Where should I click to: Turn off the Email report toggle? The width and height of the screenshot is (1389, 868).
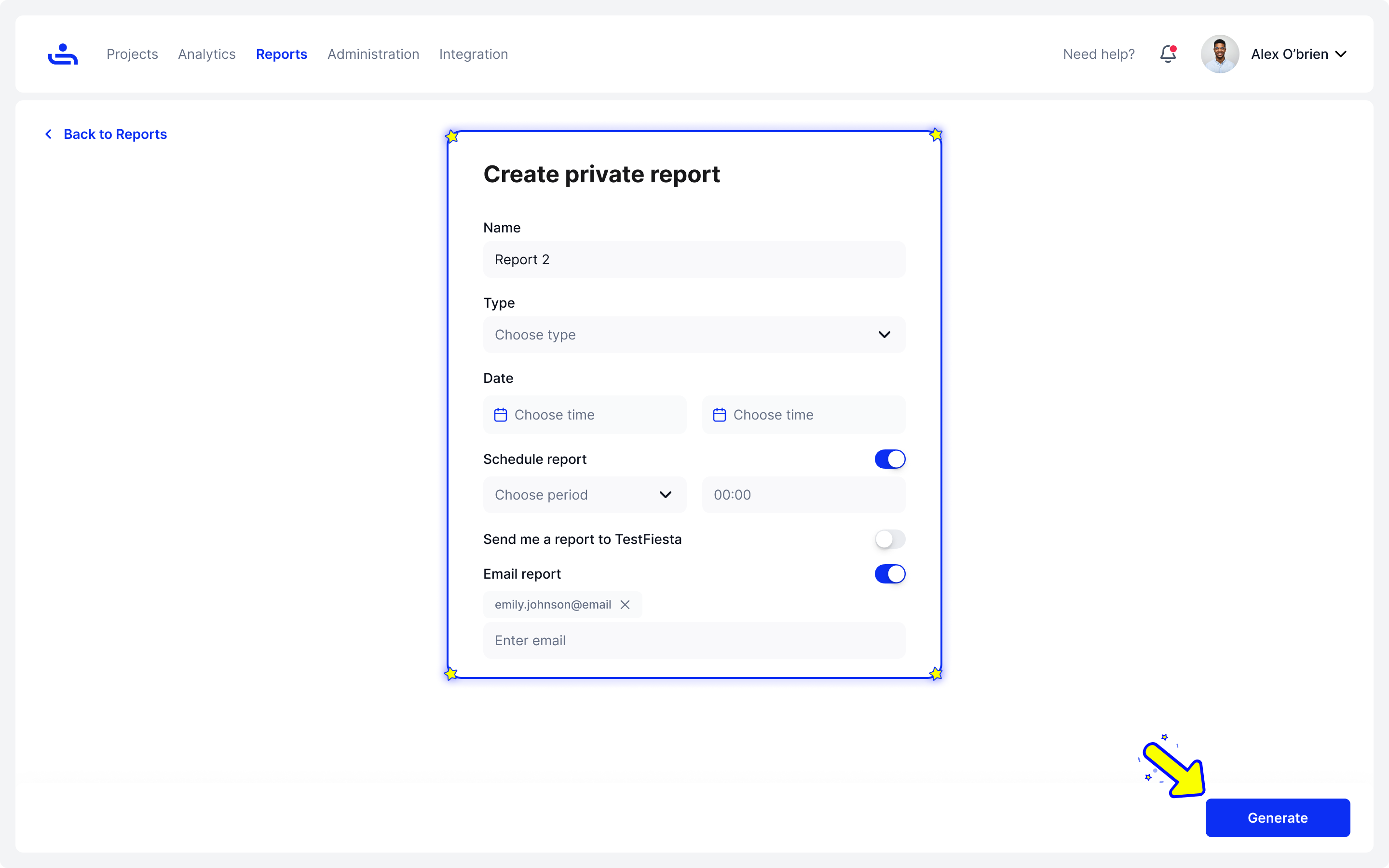[890, 574]
